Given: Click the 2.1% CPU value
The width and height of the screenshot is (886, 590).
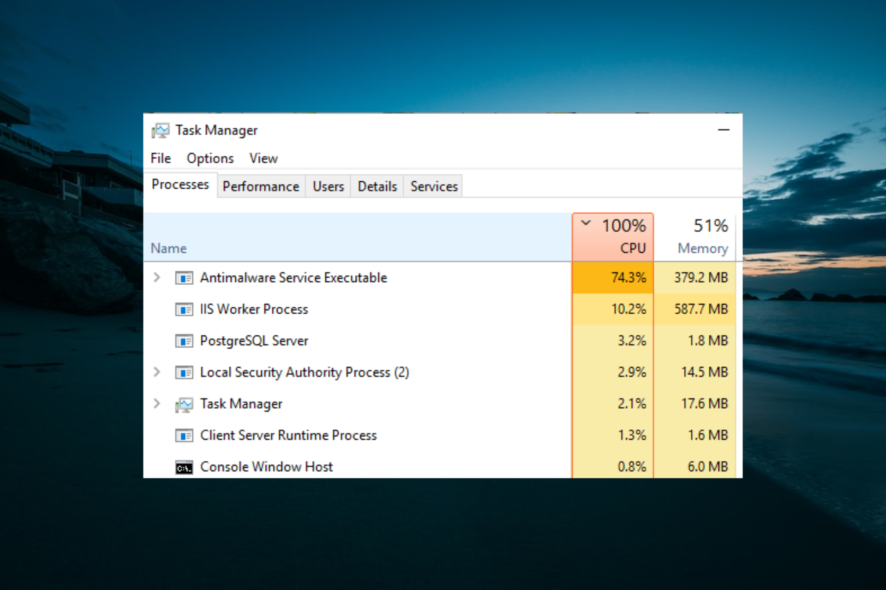Looking at the screenshot, I should [632, 404].
